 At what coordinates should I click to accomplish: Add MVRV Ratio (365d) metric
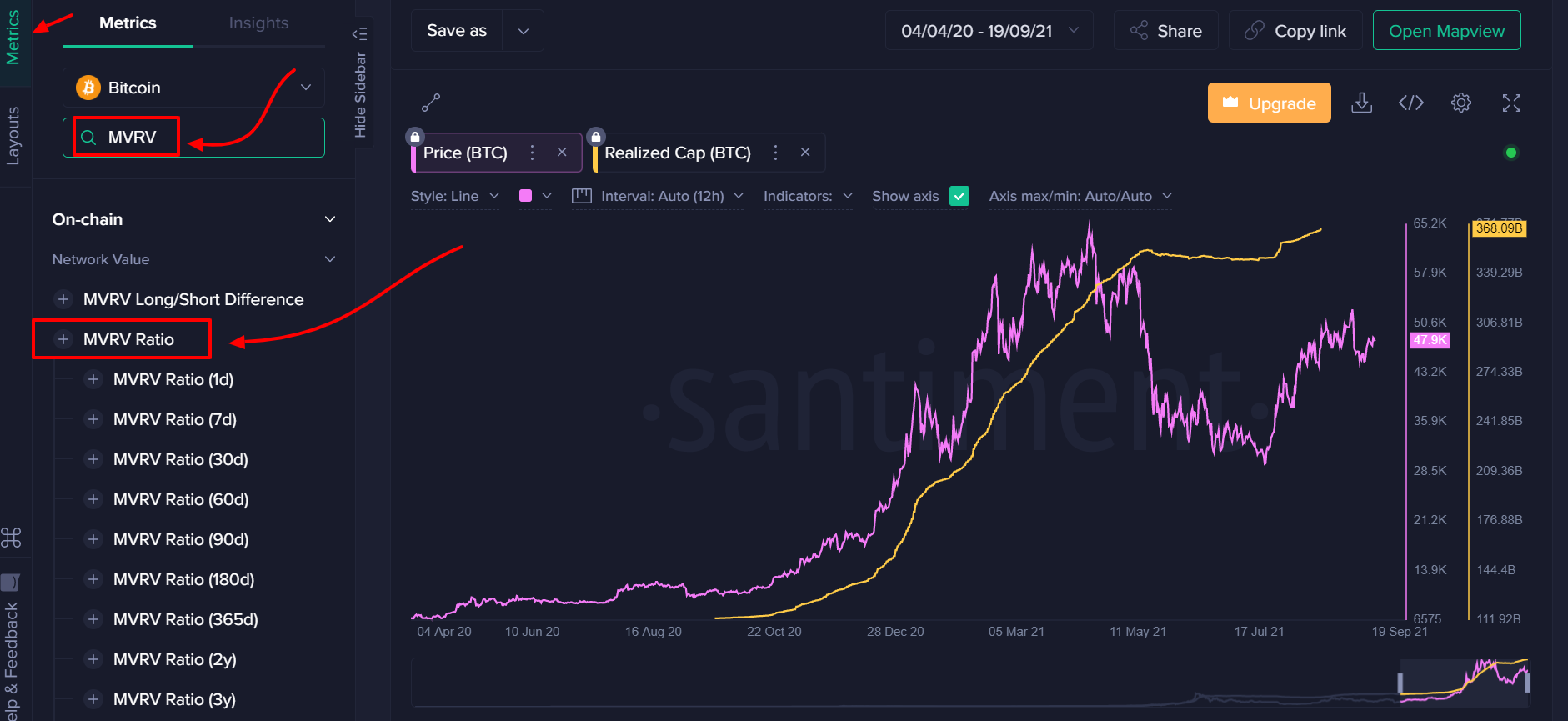[93, 619]
